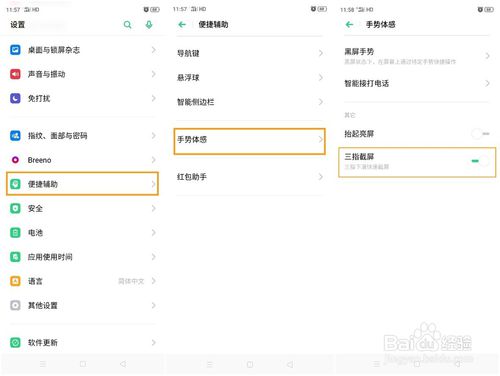500x376 pixels.
Task: Tap the home nav icon on the first screen
Action: (83, 364)
